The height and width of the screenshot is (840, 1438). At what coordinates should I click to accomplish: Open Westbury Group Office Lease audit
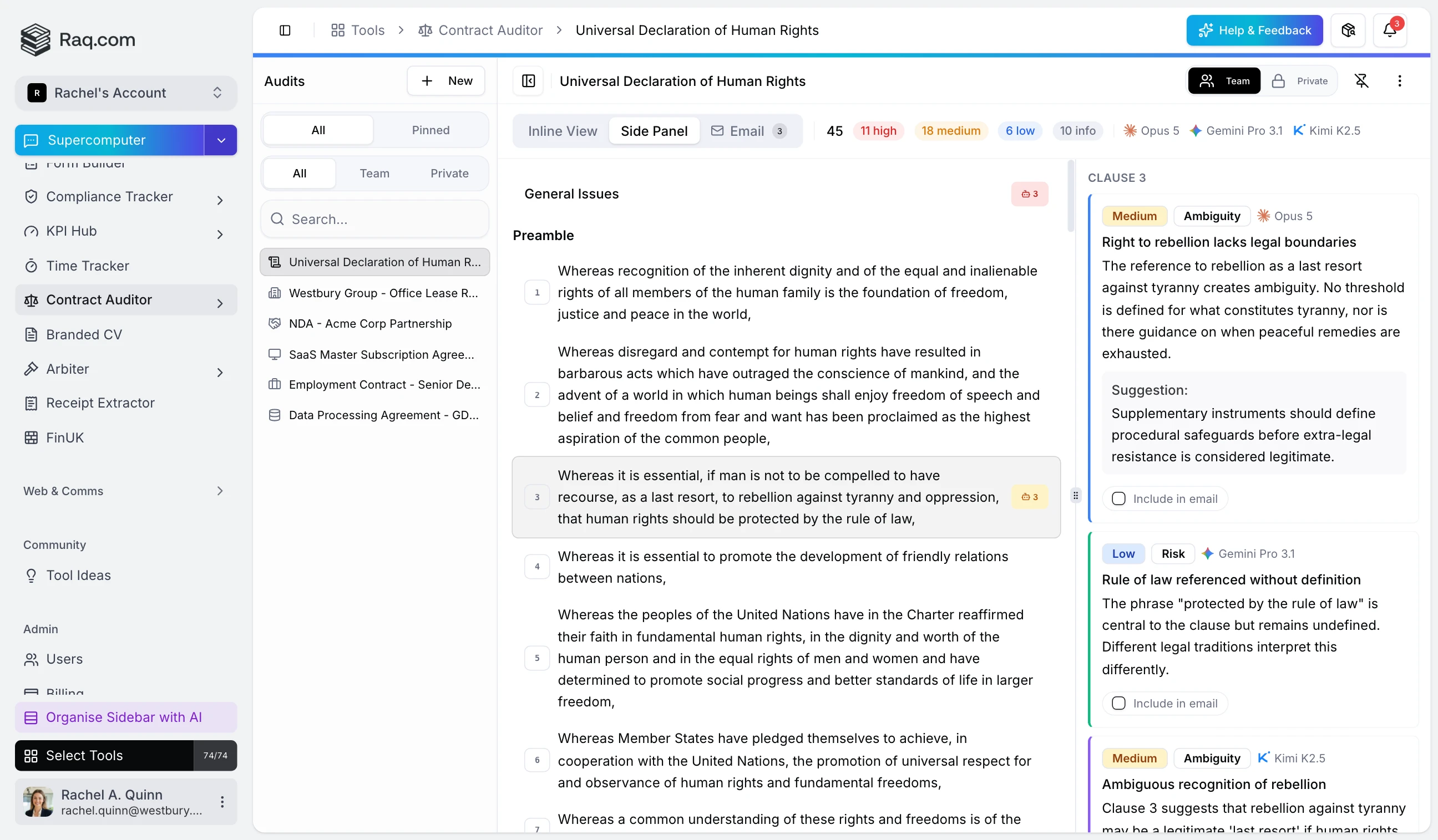tap(375, 293)
